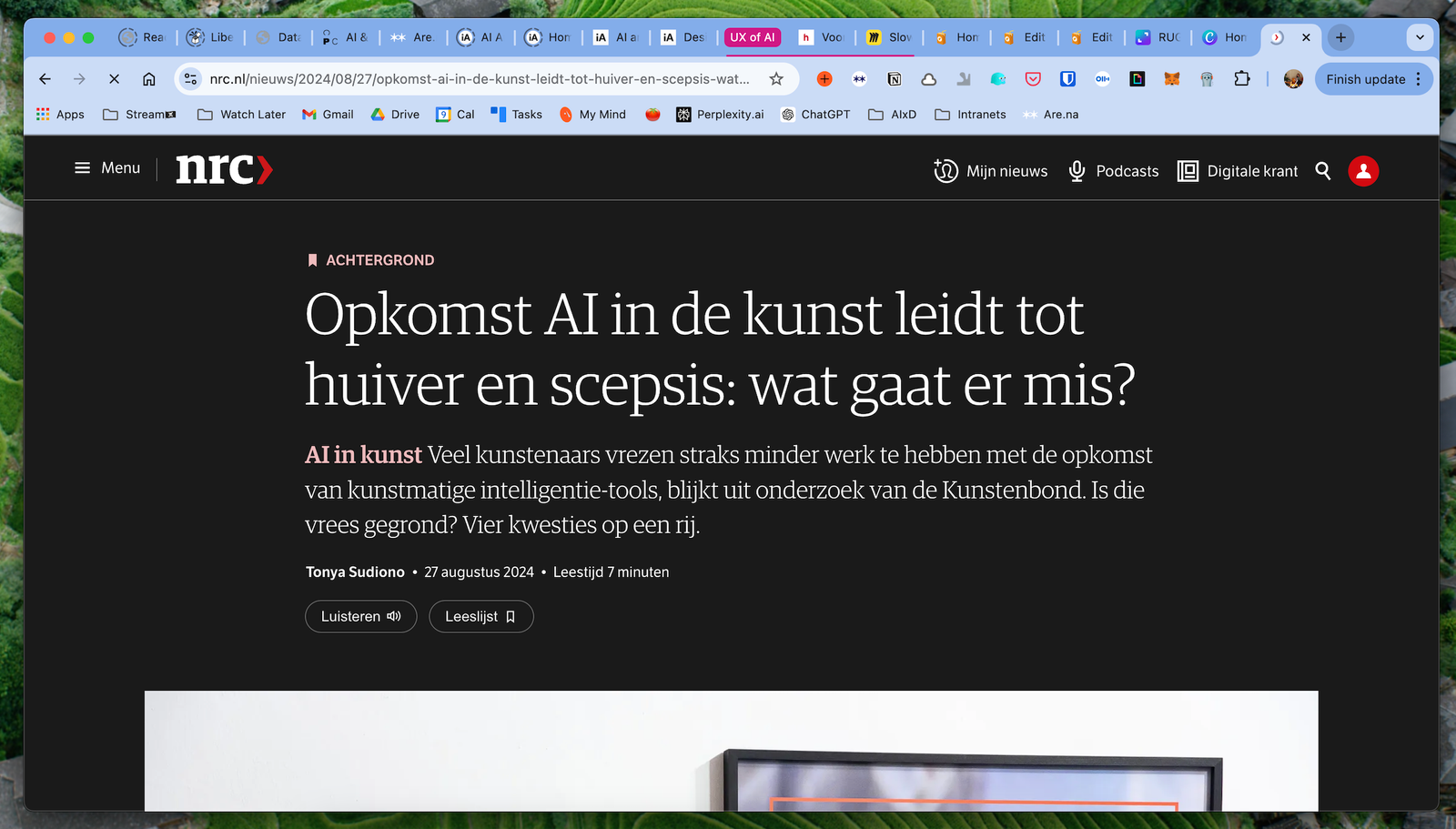Switch to the UX of AI tab
Screen dimensions: 1456x829
[x=752, y=37]
